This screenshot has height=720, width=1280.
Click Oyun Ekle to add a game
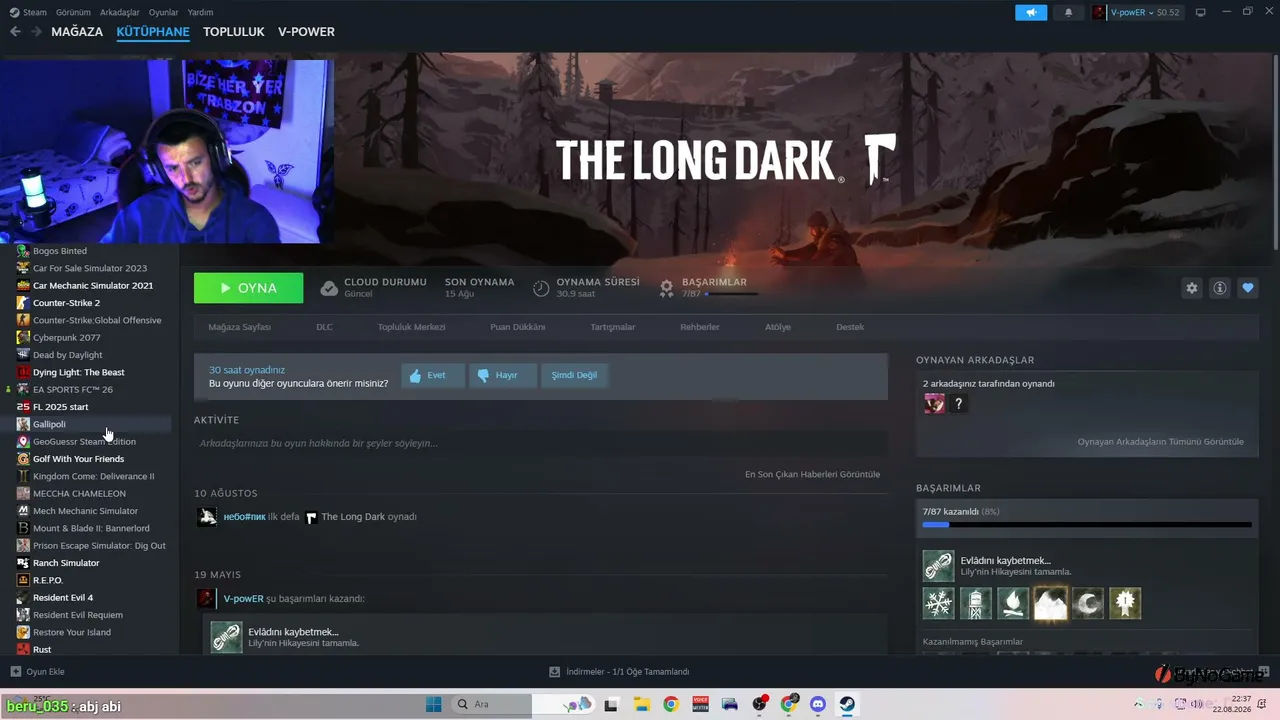(37, 672)
